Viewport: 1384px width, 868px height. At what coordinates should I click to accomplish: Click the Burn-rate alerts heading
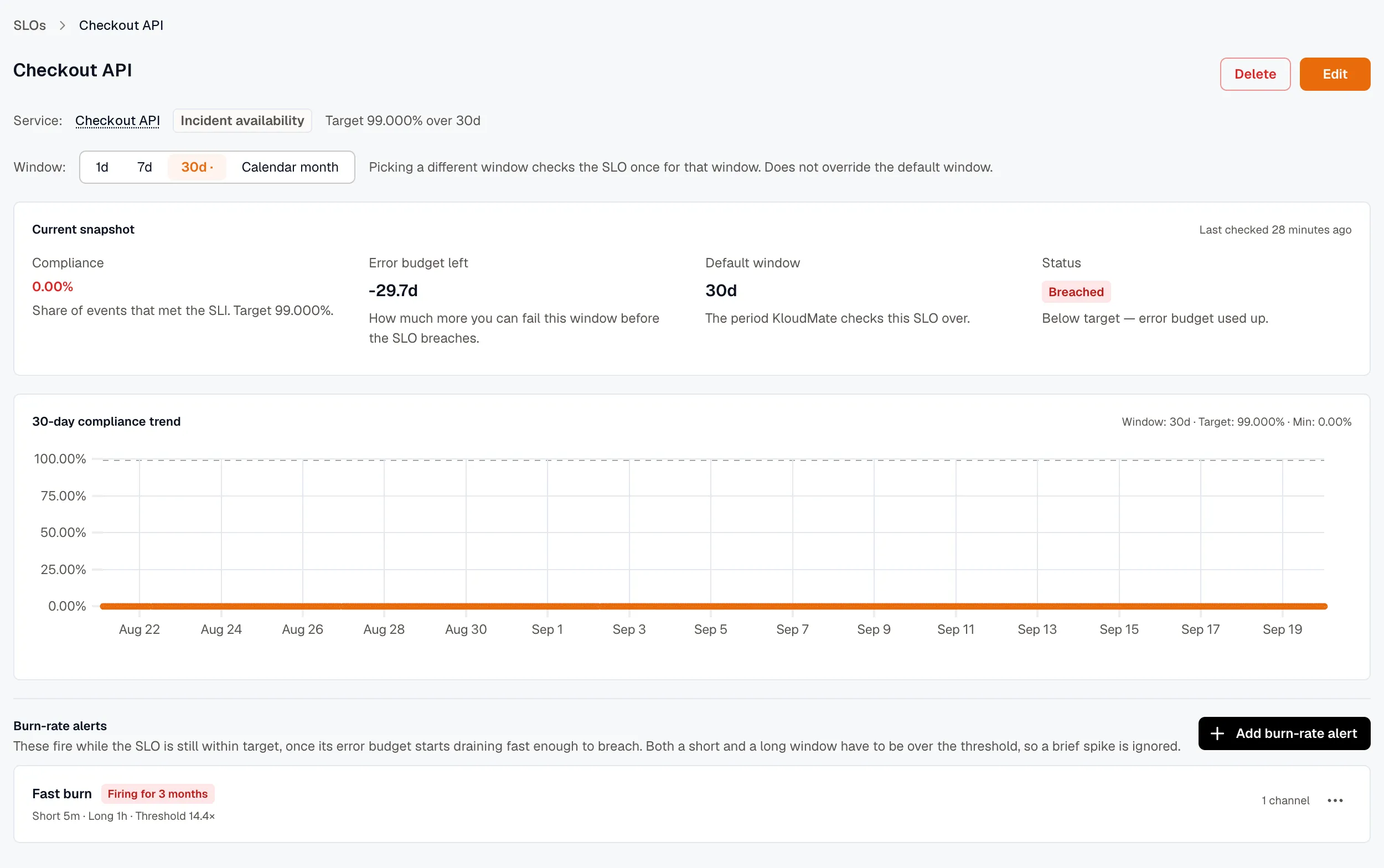[x=60, y=726]
